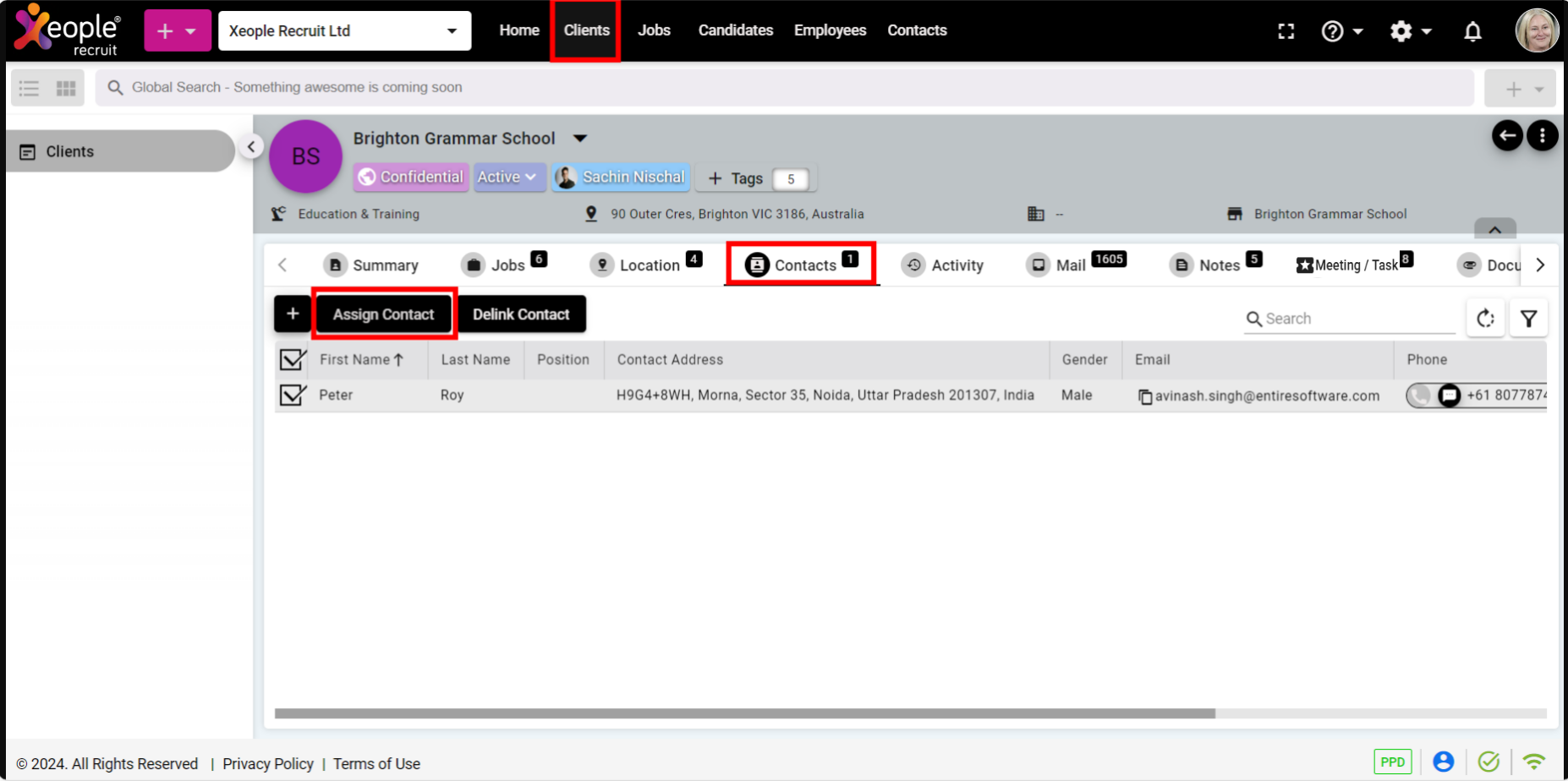Expand Brighton Grammar School name dropdown
The height and width of the screenshot is (781, 1568).
coord(580,138)
